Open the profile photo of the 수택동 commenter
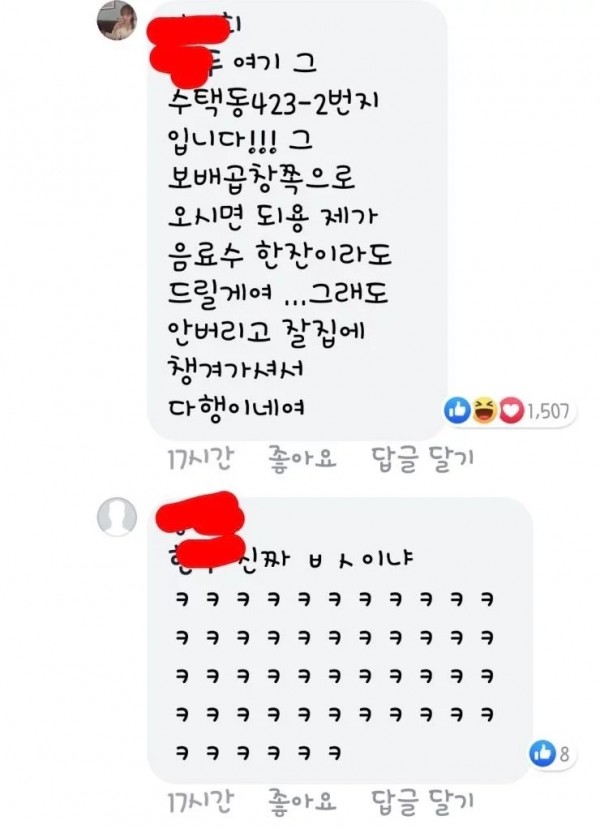This screenshot has width=600, height=829. tap(117, 21)
